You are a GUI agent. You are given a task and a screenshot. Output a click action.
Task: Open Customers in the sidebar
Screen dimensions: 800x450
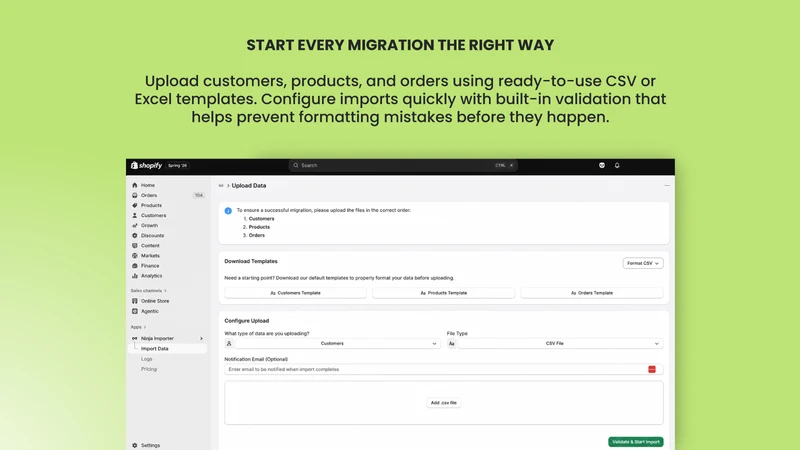click(153, 215)
